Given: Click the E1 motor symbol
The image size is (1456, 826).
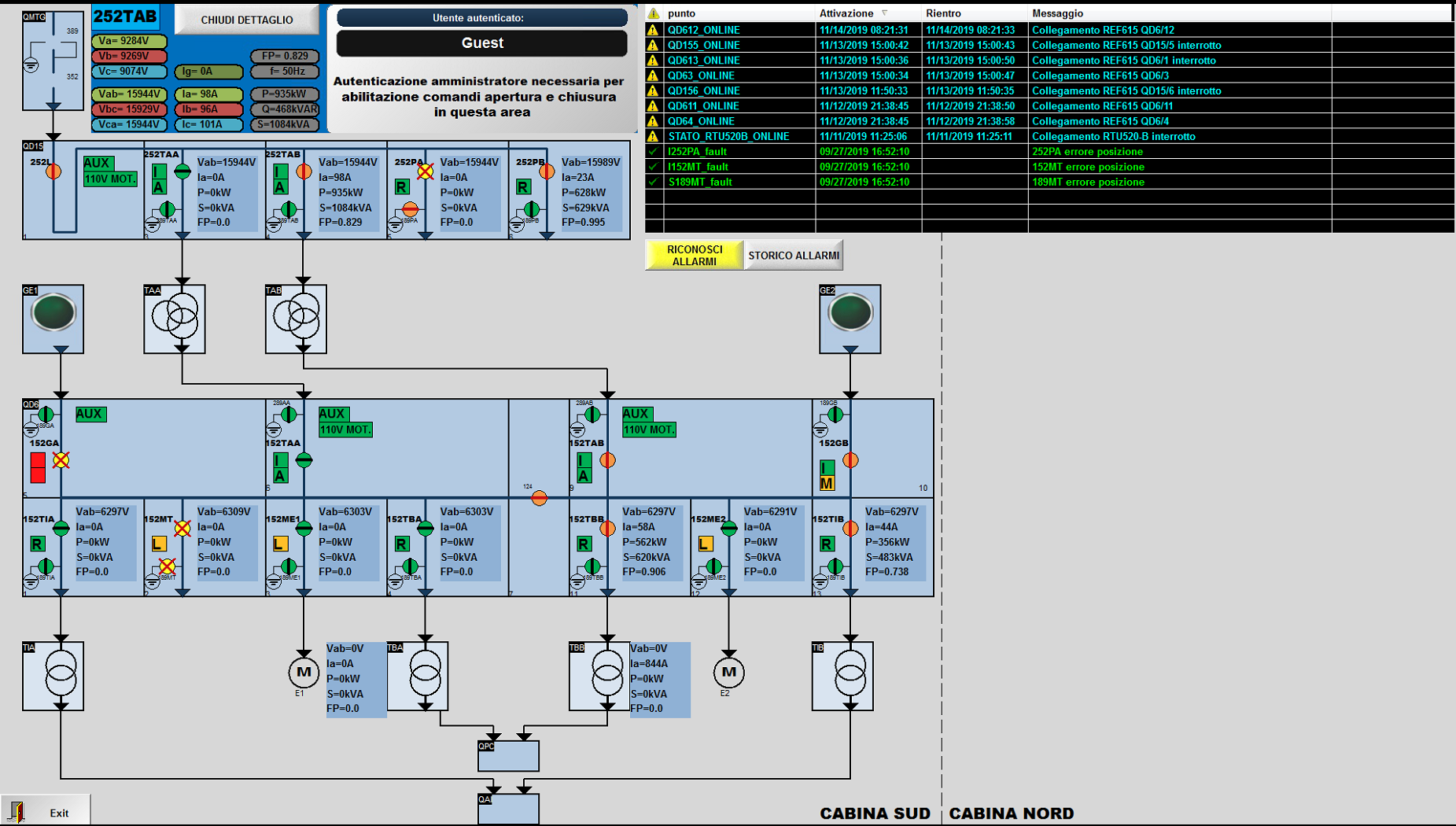Looking at the screenshot, I should [304, 673].
